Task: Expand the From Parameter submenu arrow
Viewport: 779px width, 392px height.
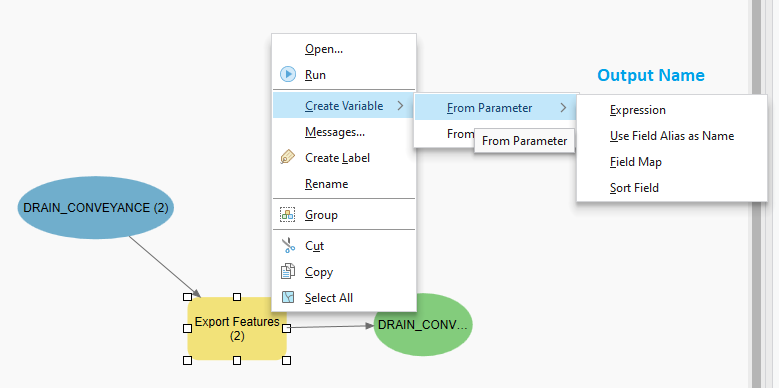Action: coord(563,107)
